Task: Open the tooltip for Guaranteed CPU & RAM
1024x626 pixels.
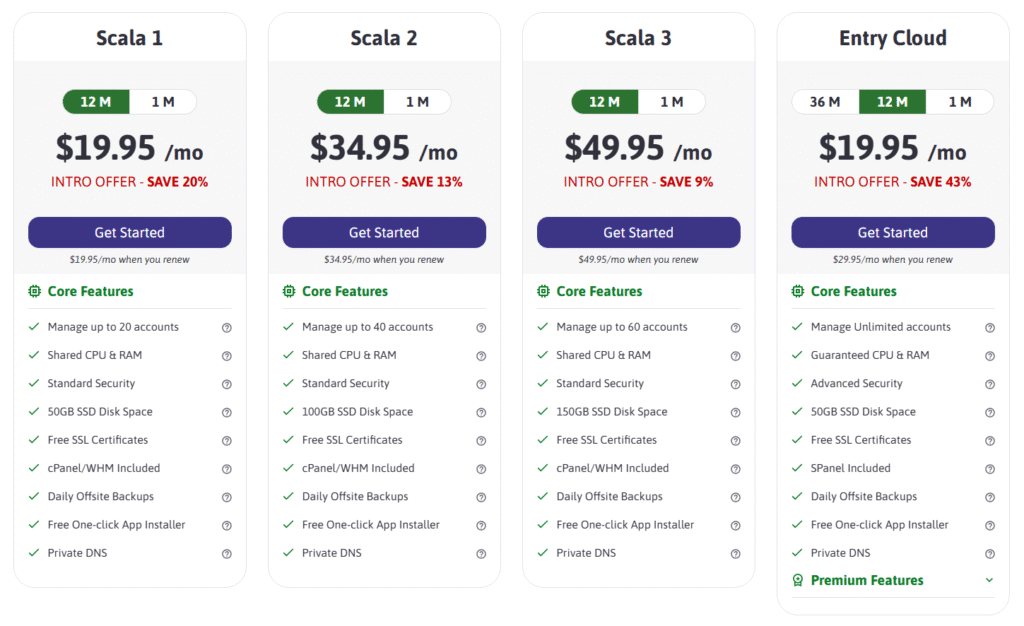Action: (x=990, y=355)
